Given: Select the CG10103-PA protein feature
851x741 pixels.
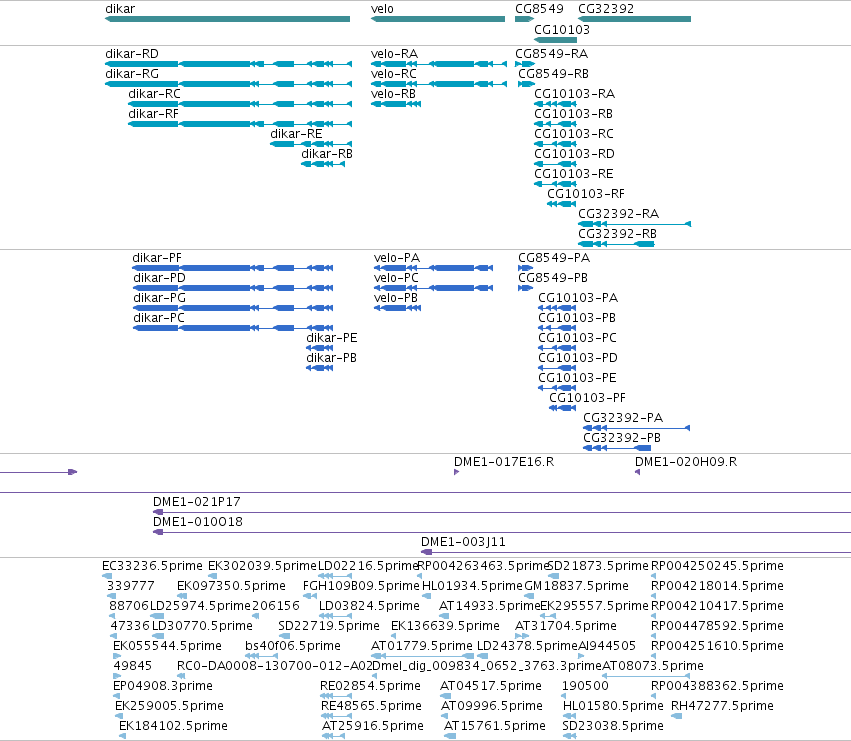Looking at the screenshot, I should point(557,308).
